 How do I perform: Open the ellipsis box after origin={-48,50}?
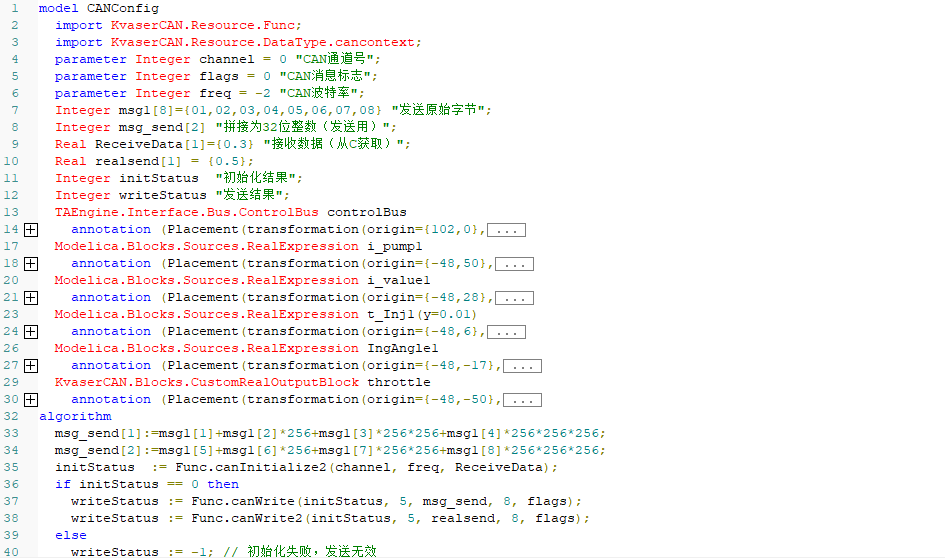tap(514, 264)
